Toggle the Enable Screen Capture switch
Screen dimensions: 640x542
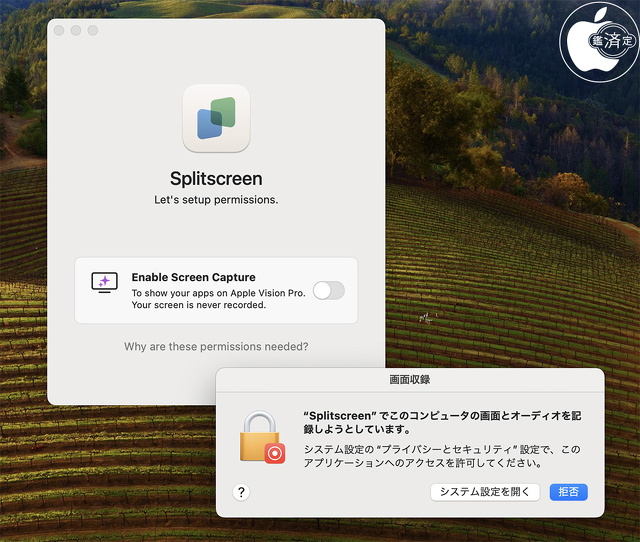[x=329, y=291]
